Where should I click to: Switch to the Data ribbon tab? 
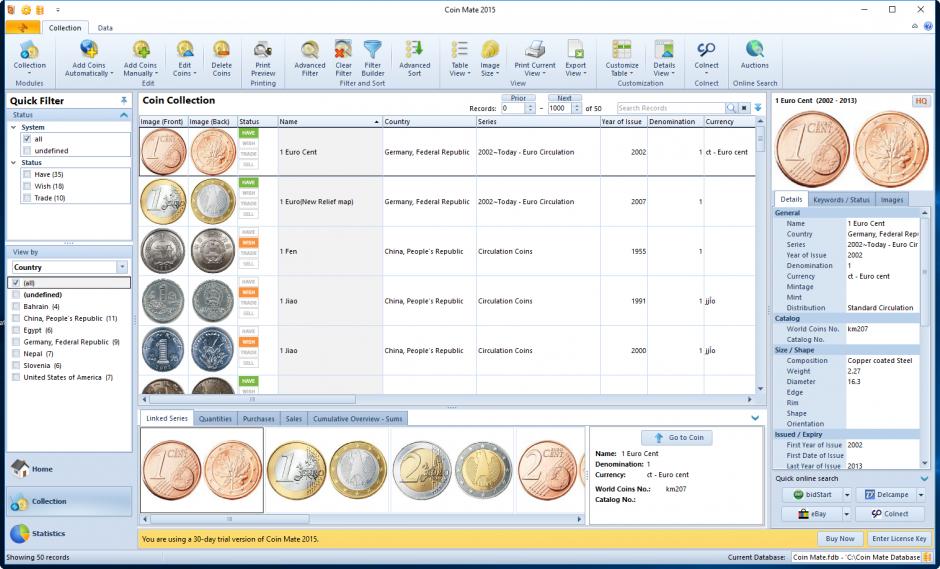tap(105, 28)
